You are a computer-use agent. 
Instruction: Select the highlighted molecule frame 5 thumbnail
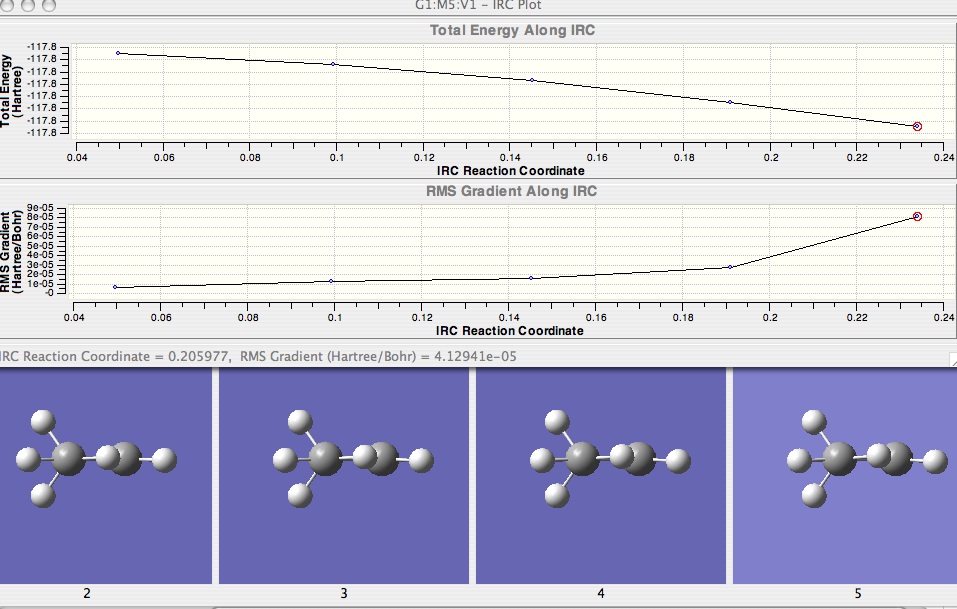pyautogui.click(x=845, y=476)
